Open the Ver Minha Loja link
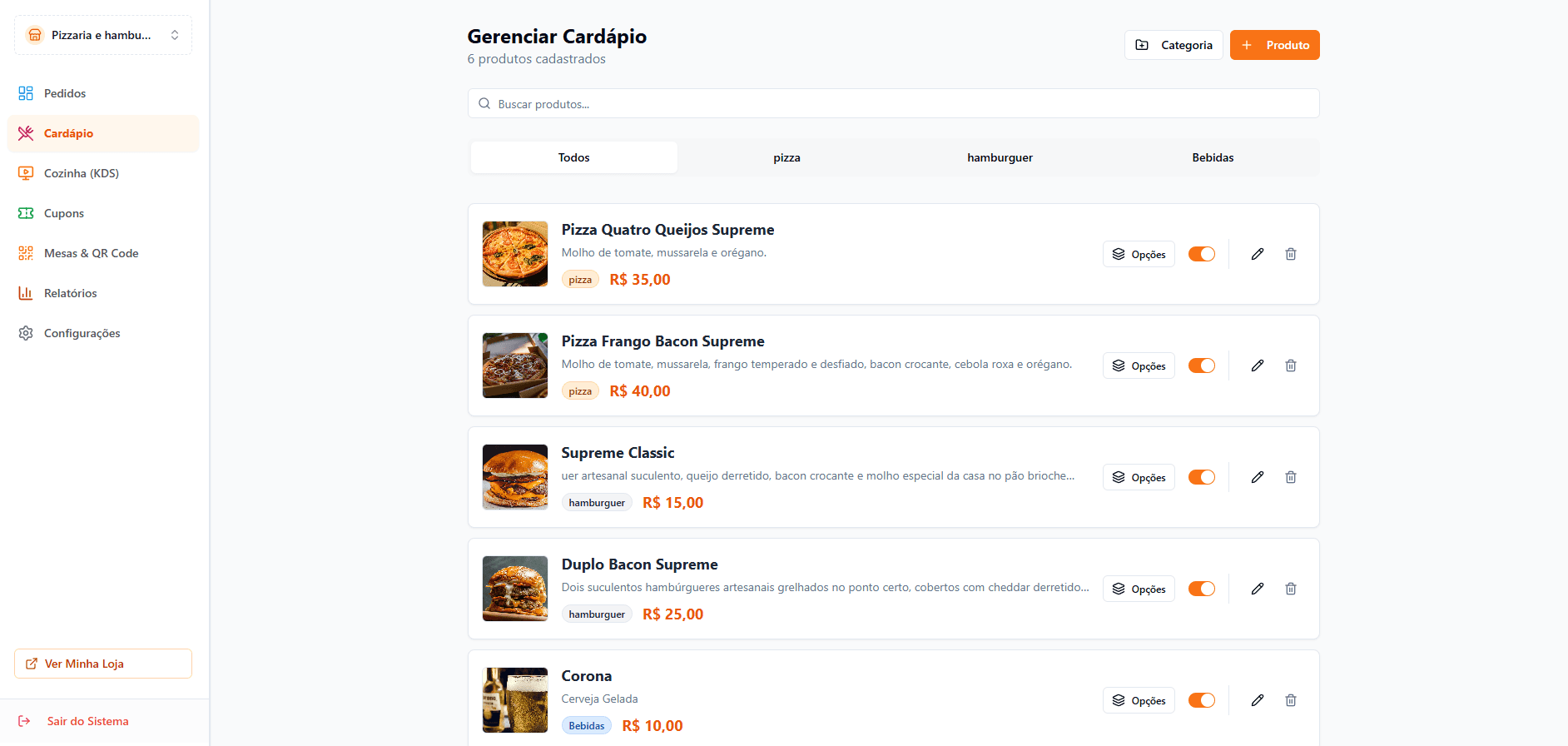The image size is (1568, 746). (103, 664)
